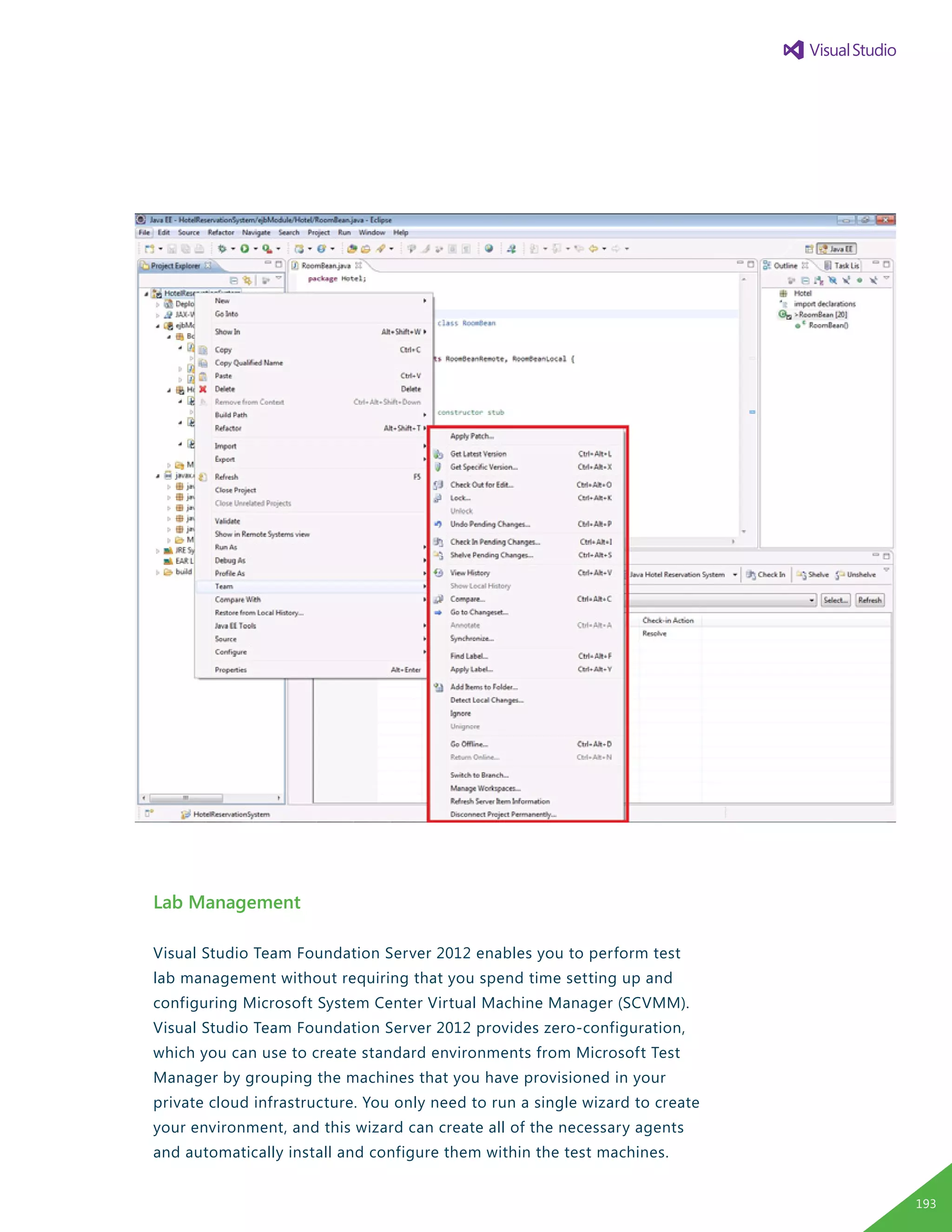Click the Unshelve toolbar button

pyautogui.click(x=856, y=574)
